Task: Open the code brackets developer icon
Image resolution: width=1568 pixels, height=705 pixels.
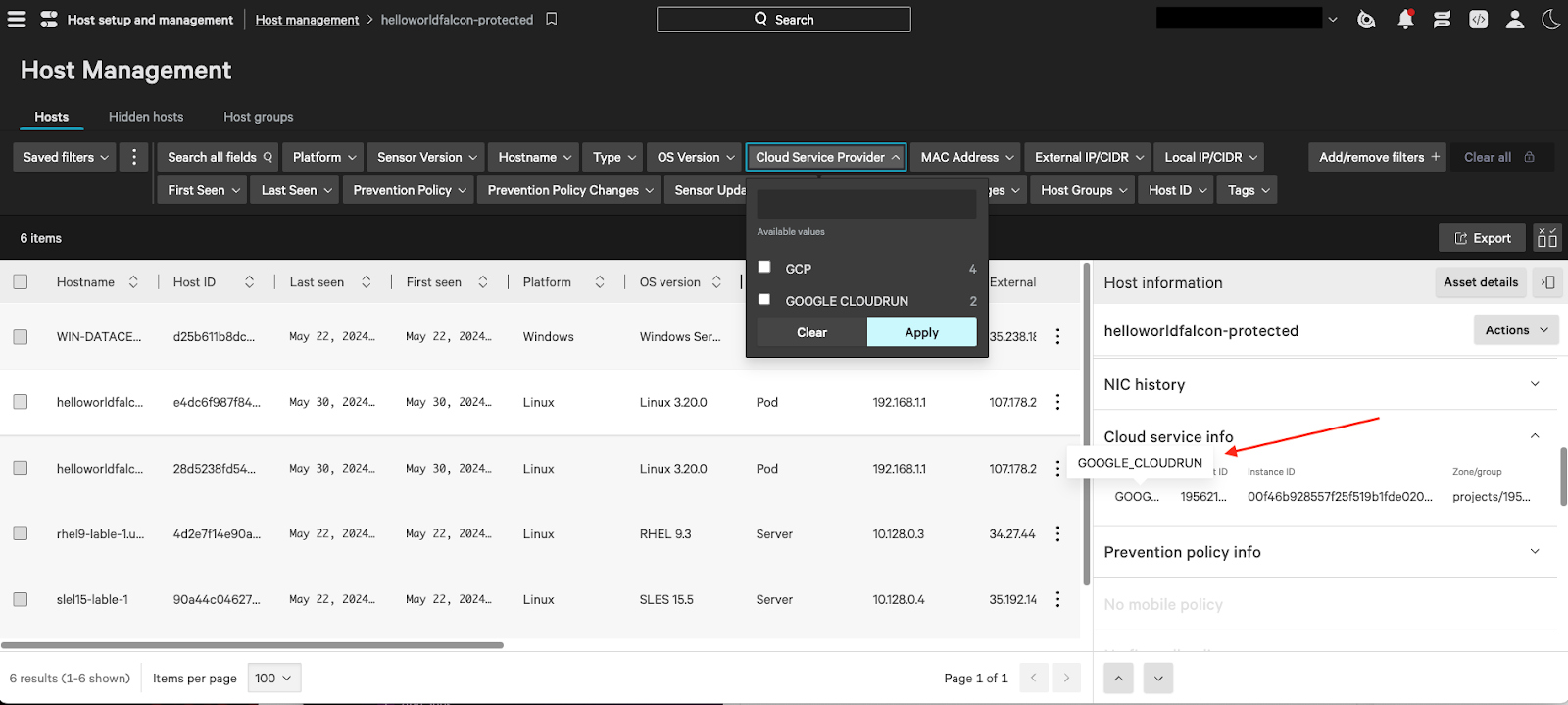Action: [x=1479, y=19]
